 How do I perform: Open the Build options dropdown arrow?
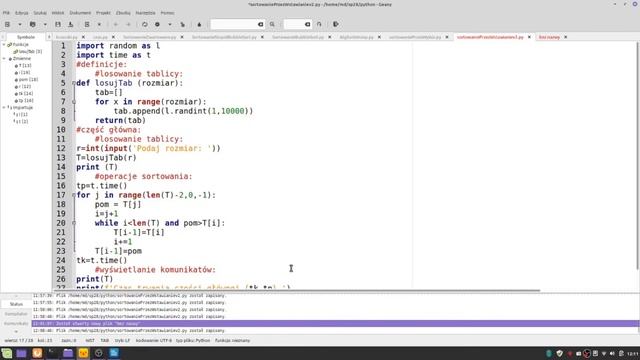170,24
